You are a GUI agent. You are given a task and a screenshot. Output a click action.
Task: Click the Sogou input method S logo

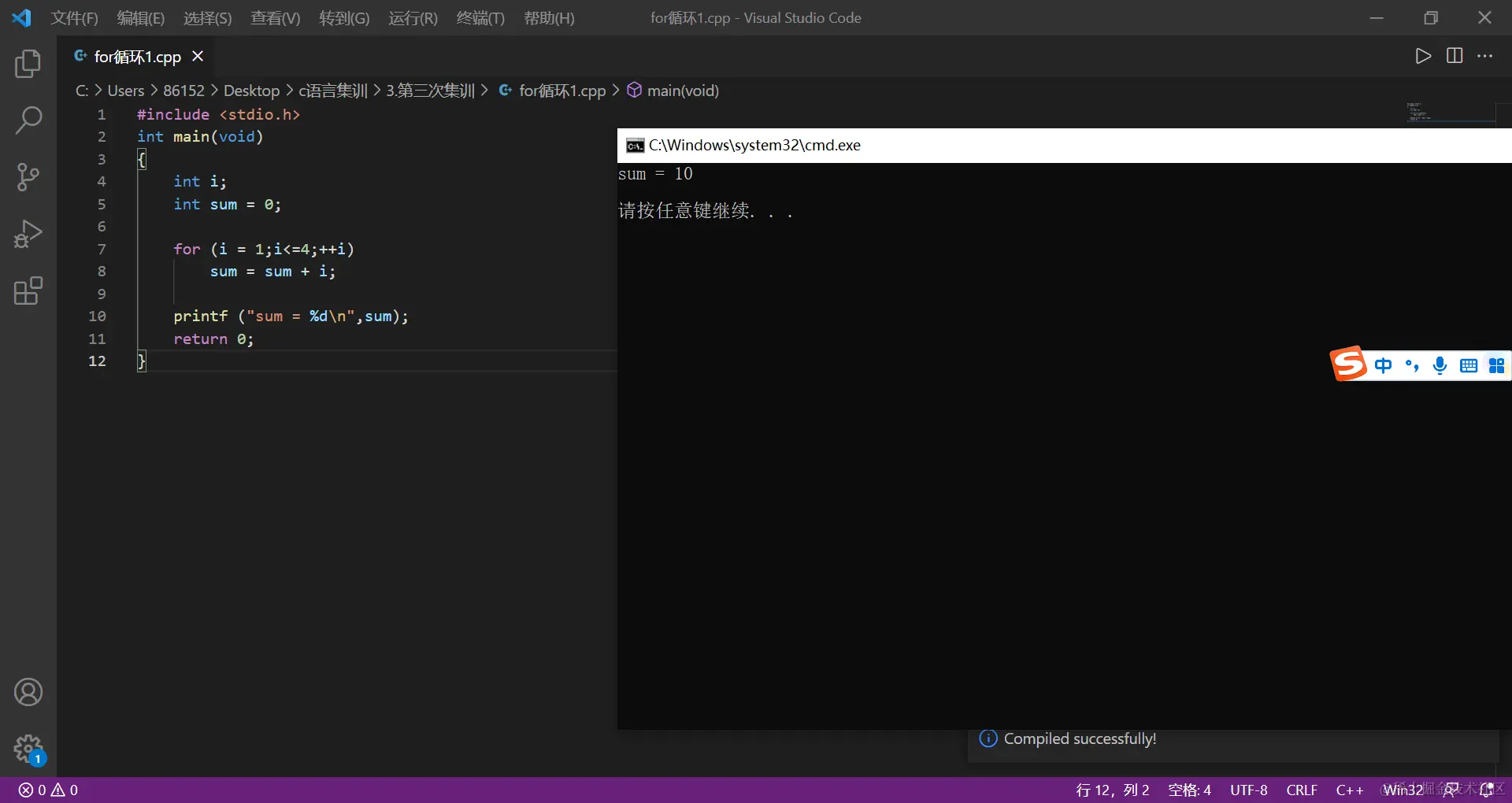click(1348, 364)
